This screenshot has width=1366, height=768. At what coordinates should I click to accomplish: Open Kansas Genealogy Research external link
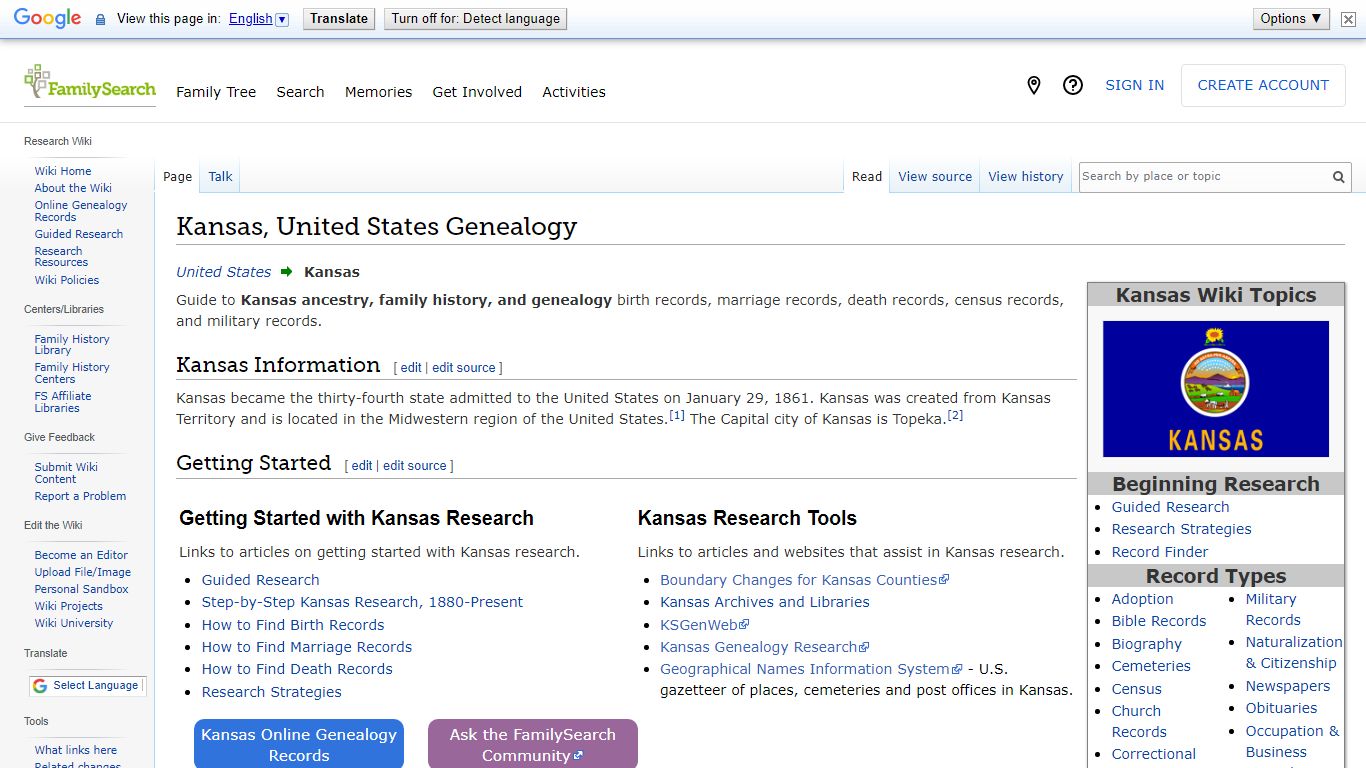click(x=765, y=647)
